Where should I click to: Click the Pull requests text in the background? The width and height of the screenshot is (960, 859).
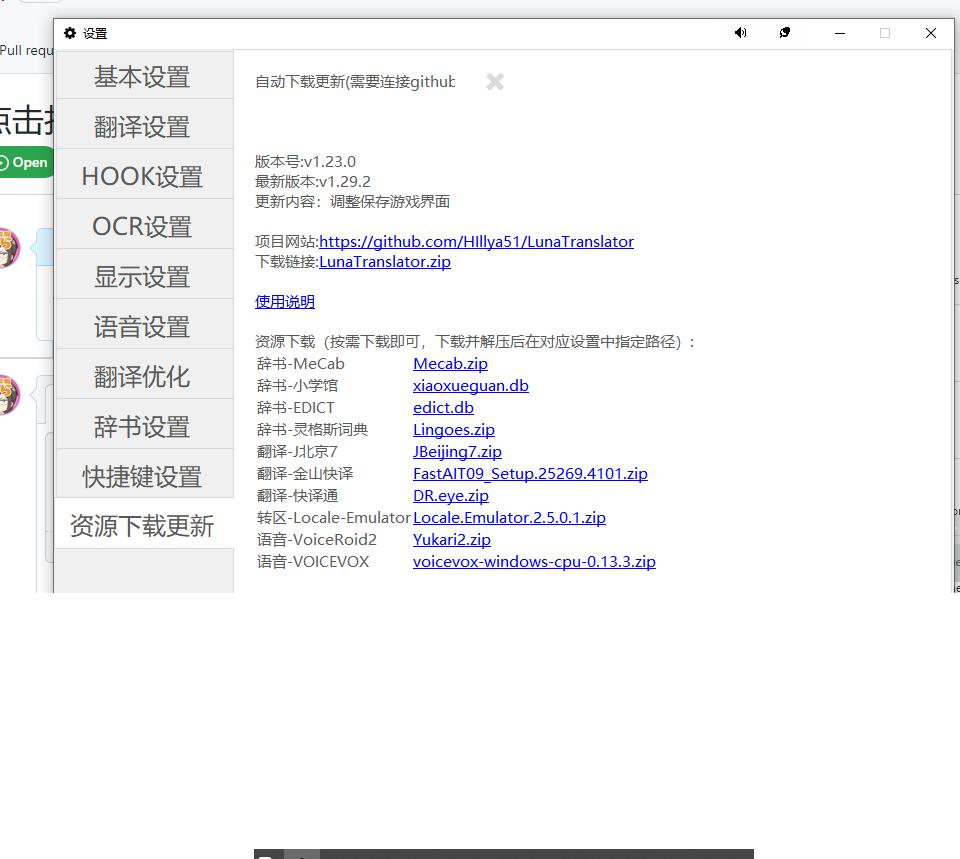click(24, 50)
